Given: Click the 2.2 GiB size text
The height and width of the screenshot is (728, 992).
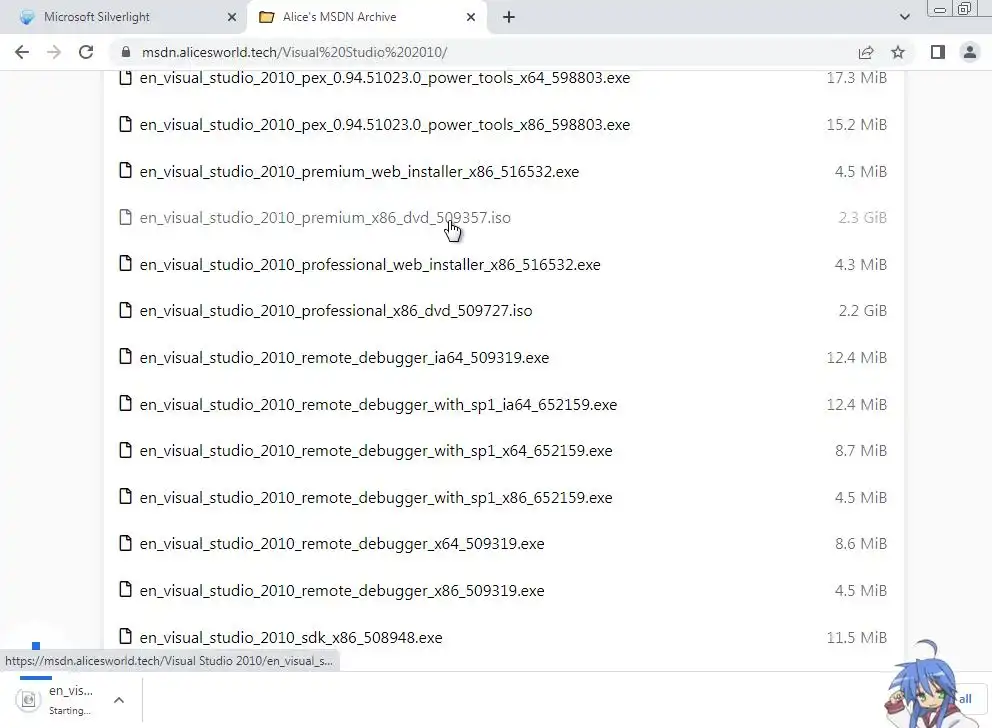Looking at the screenshot, I should pos(862,311).
